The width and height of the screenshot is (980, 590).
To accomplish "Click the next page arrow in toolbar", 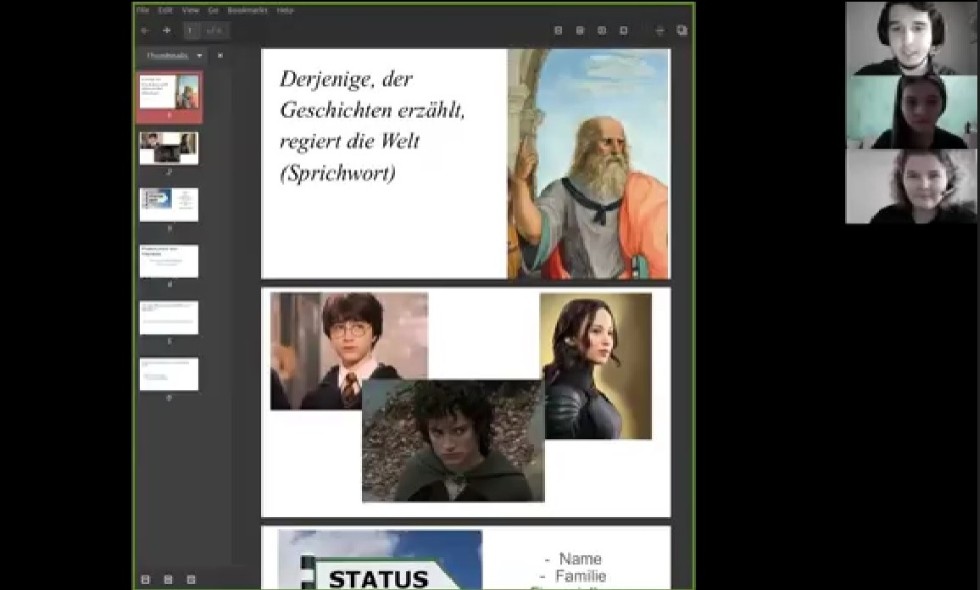I will click(x=166, y=30).
